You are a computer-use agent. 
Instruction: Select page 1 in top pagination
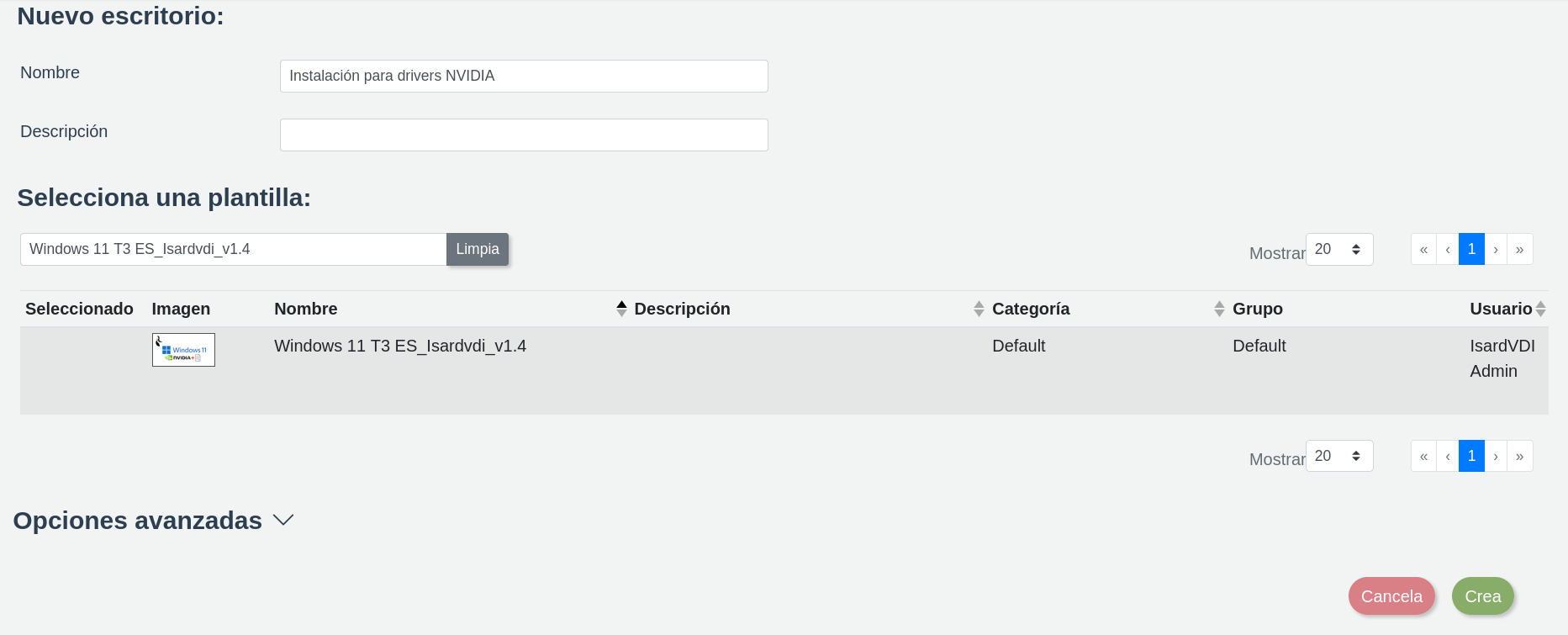[1471, 250]
